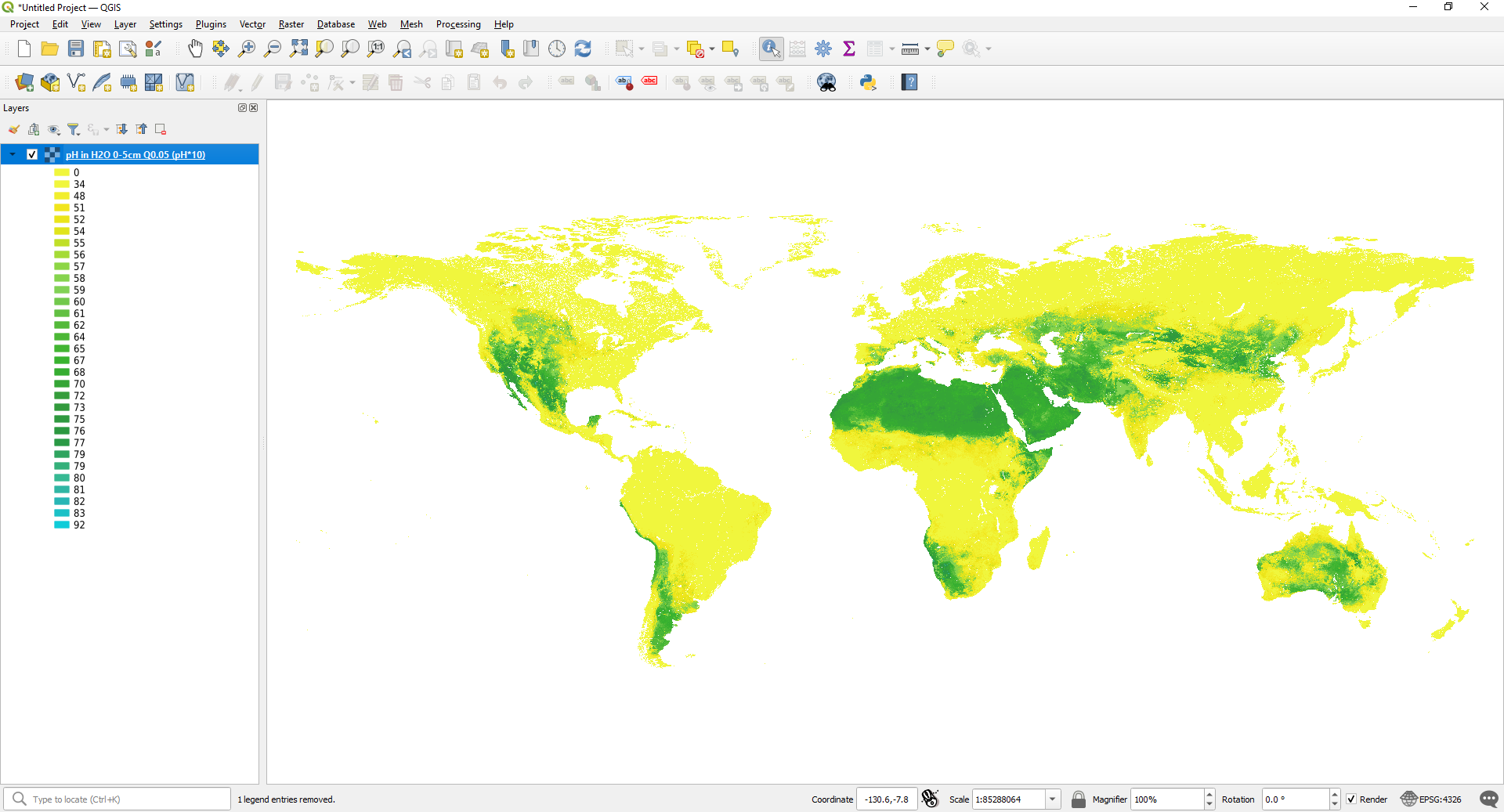Save the project with the floppy icon

pyautogui.click(x=76, y=49)
